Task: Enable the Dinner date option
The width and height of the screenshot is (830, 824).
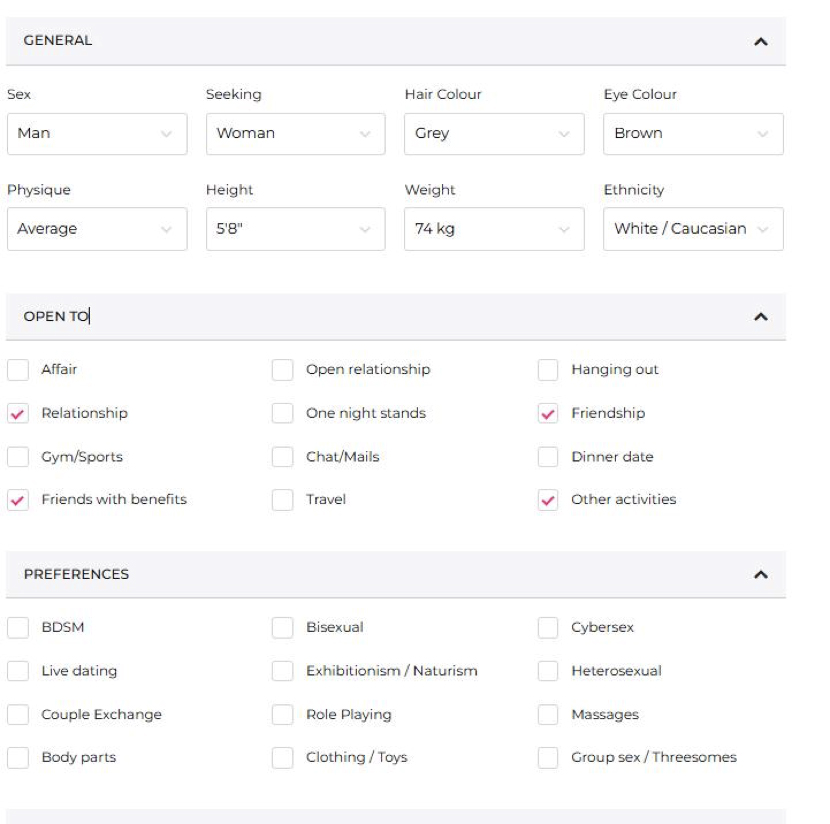Action: [x=548, y=458]
